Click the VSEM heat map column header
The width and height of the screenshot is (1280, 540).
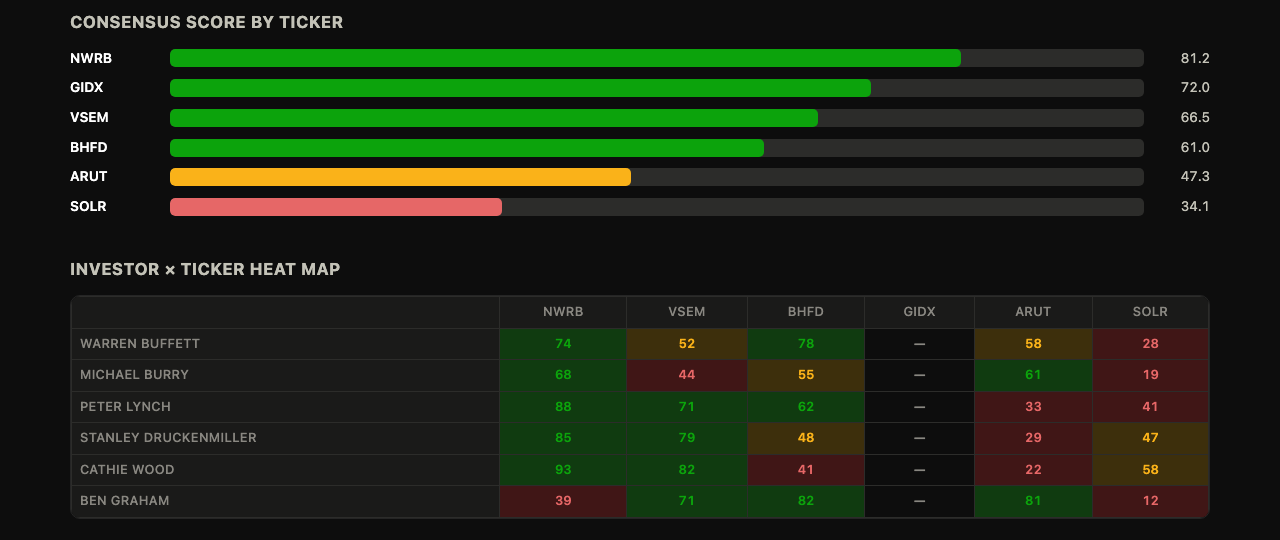click(687, 312)
